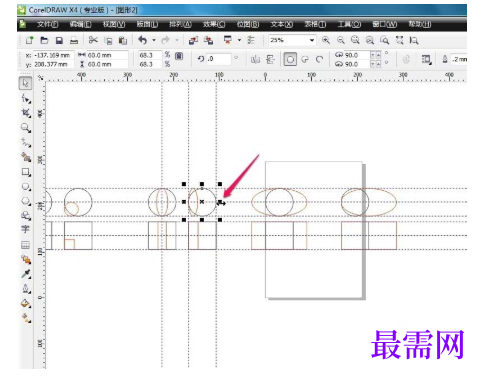
Task: Create a new document
Action: point(29,40)
